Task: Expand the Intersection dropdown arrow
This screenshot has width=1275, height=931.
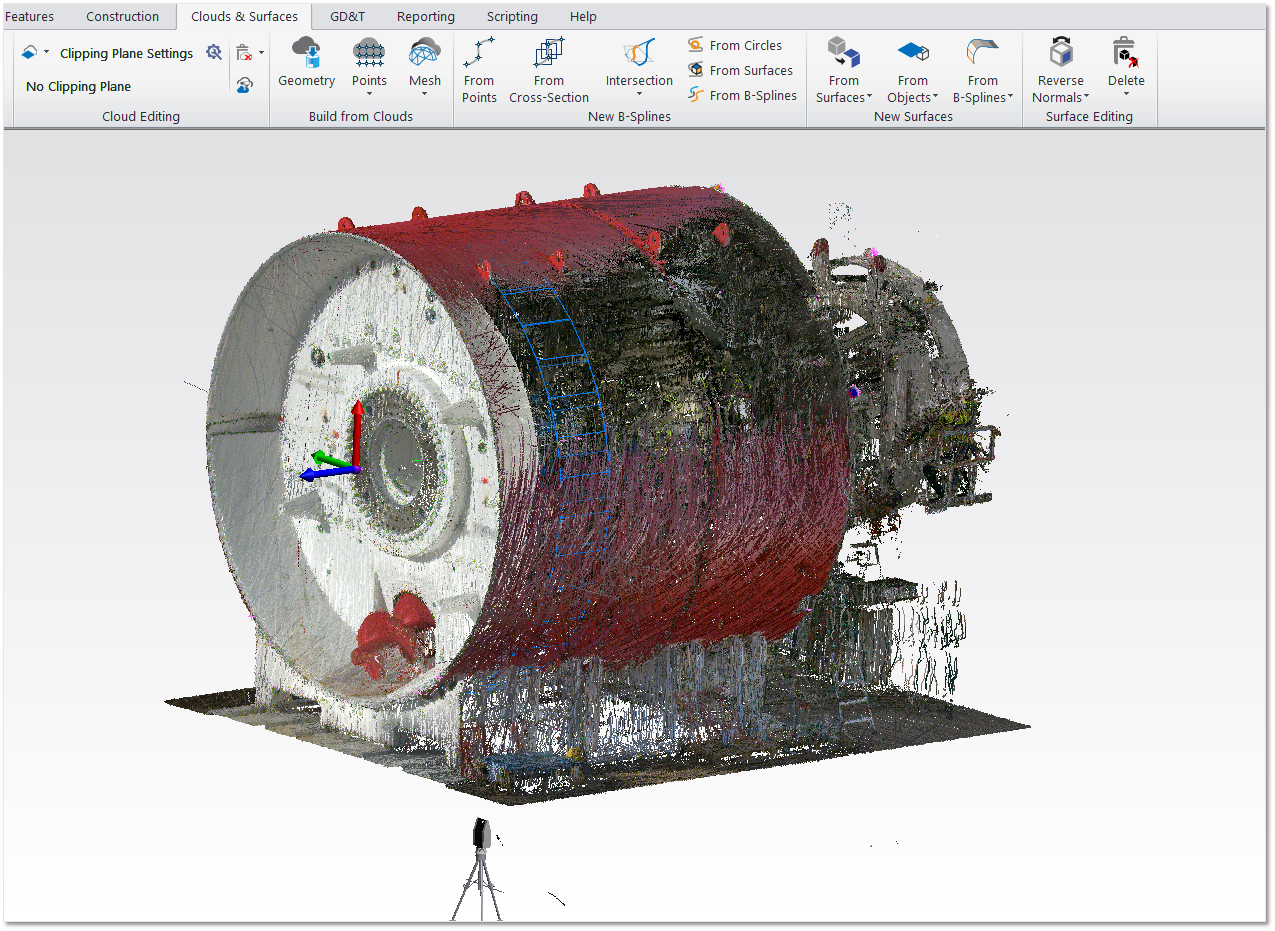Action: point(639,95)
